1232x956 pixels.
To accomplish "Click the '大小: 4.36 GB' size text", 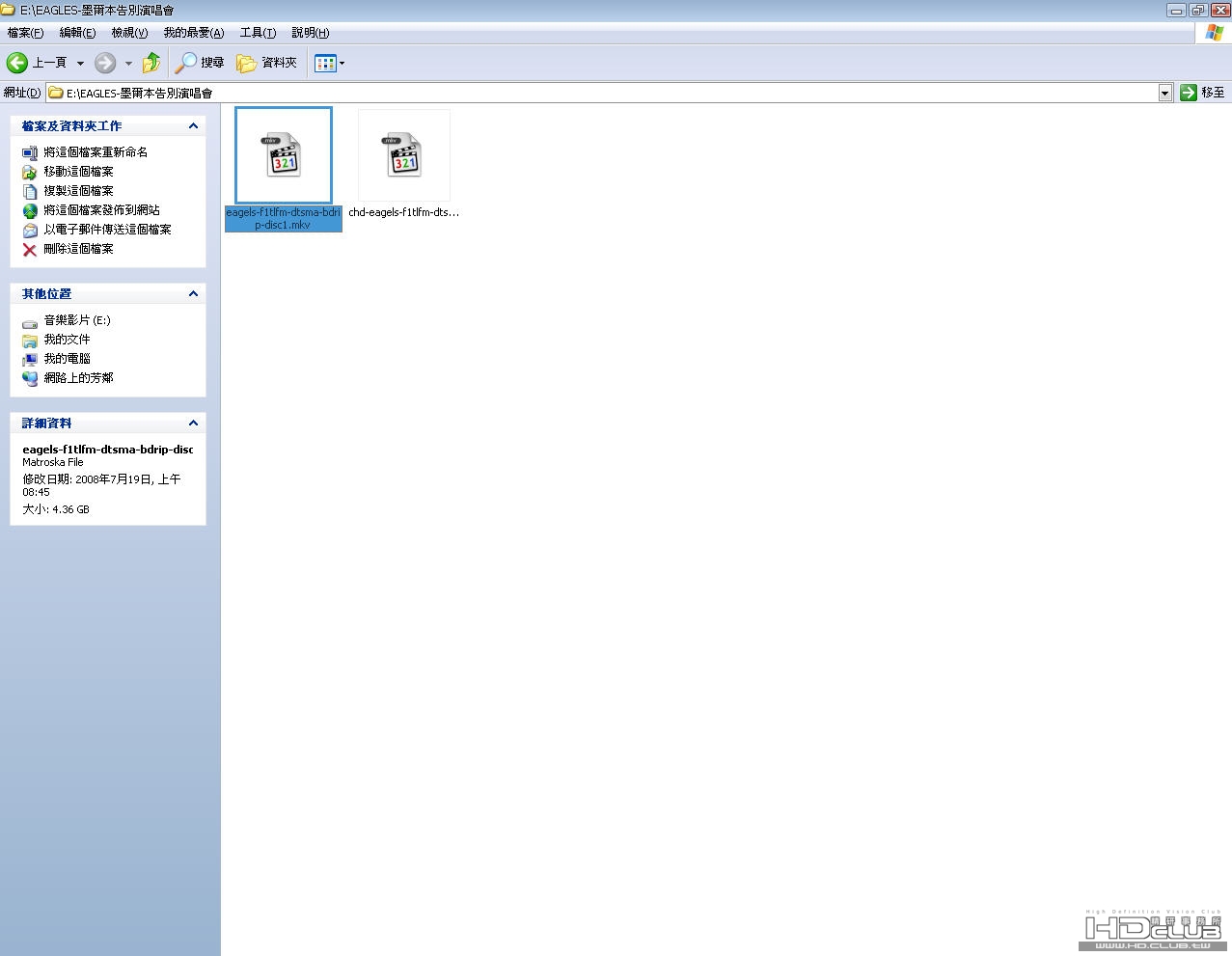I will click(x=56, y=509).
